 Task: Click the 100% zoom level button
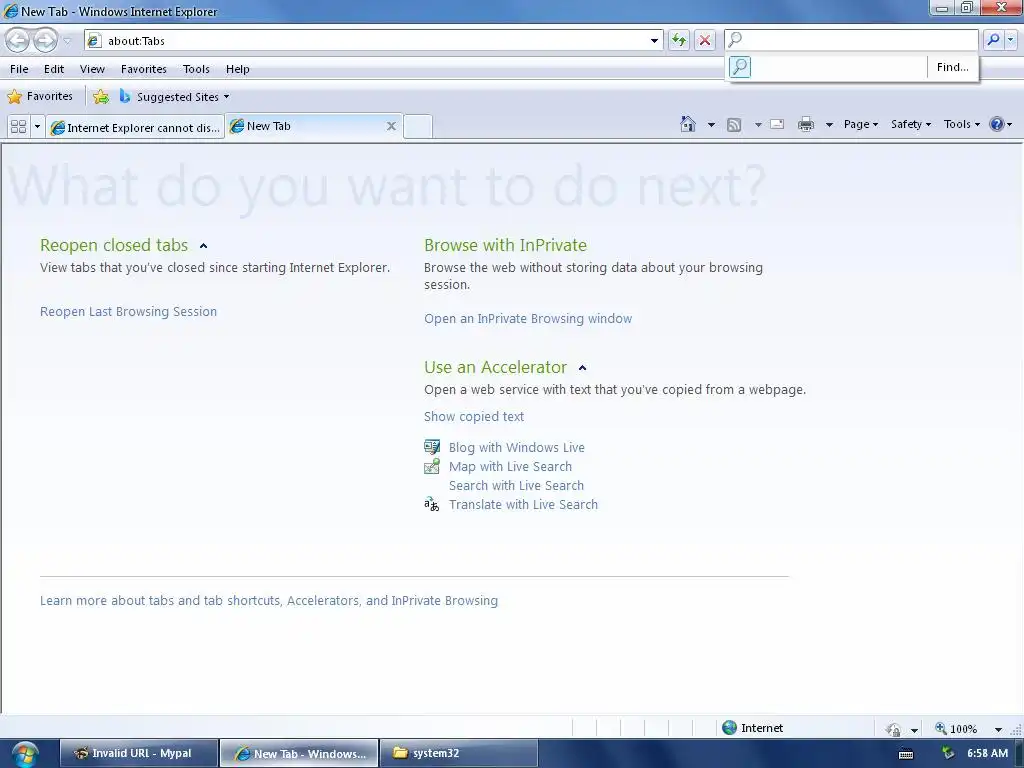pos(956,728)
